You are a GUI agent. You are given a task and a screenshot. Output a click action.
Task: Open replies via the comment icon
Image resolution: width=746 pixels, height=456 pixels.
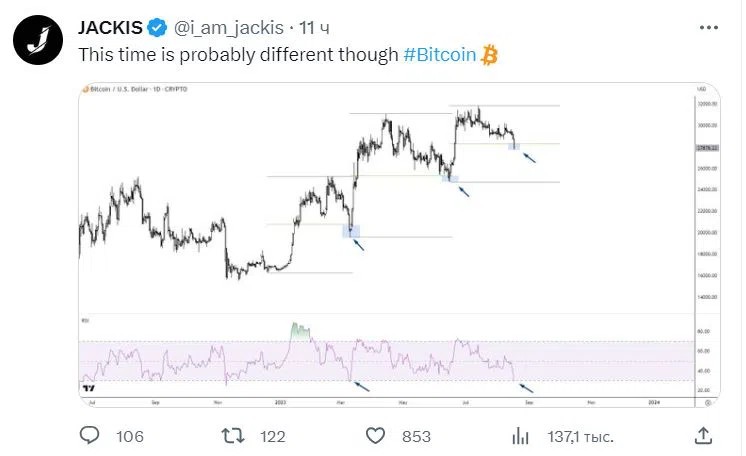pyautogui.click(x=90, y=435)
